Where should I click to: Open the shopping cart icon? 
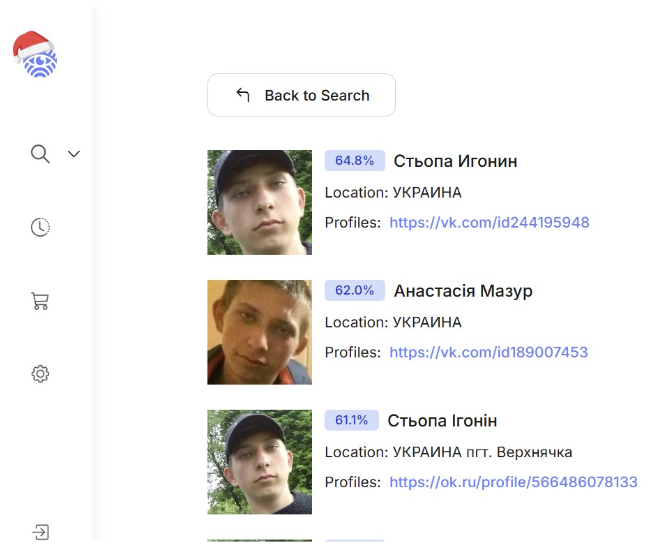pos(40,301)
